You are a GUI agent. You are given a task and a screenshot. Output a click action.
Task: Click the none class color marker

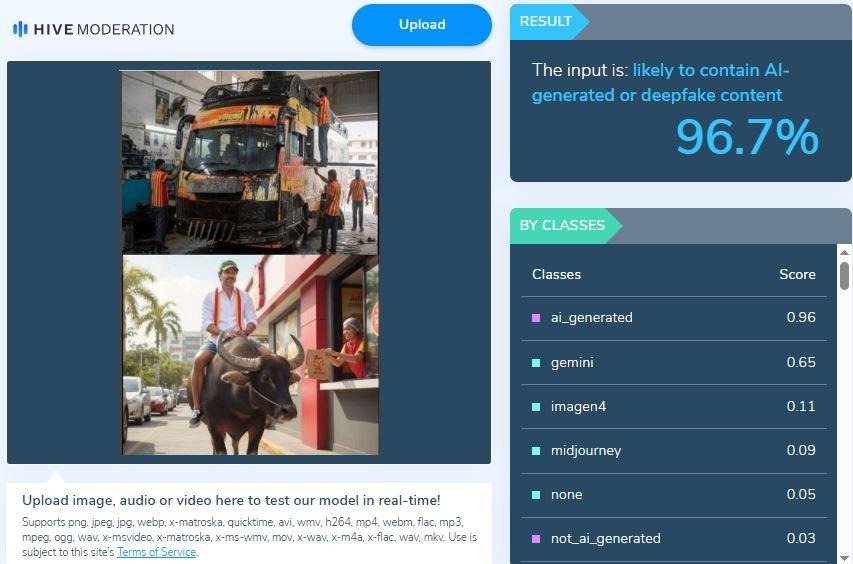pos(537,494)
